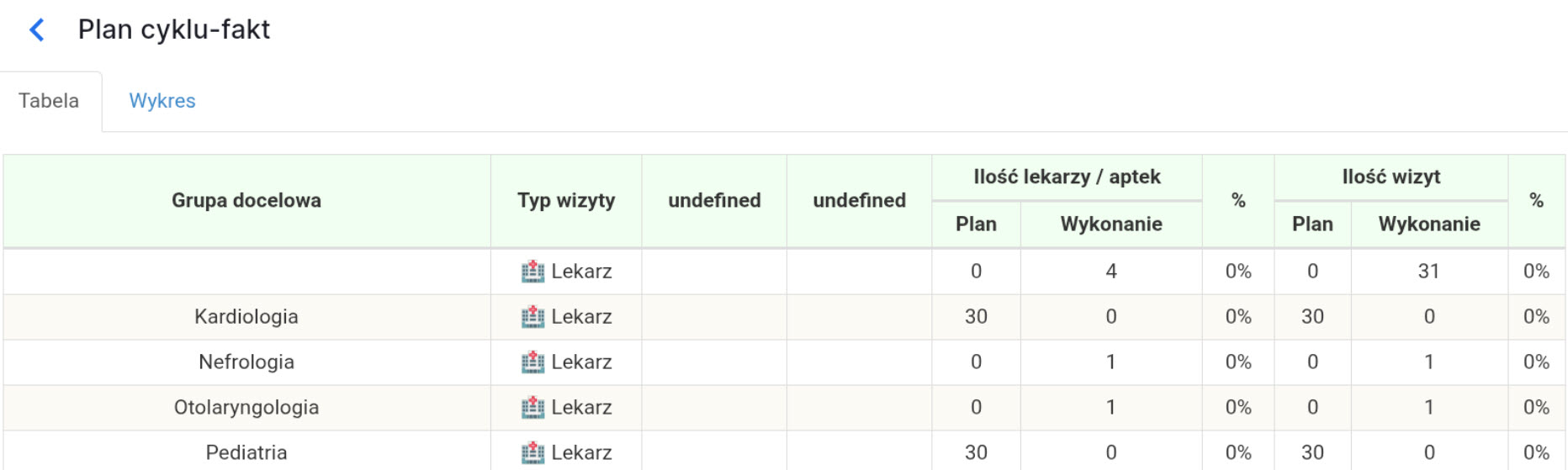
Task: Select the Pediatria group cell
Action: click(x=246, y=452)
